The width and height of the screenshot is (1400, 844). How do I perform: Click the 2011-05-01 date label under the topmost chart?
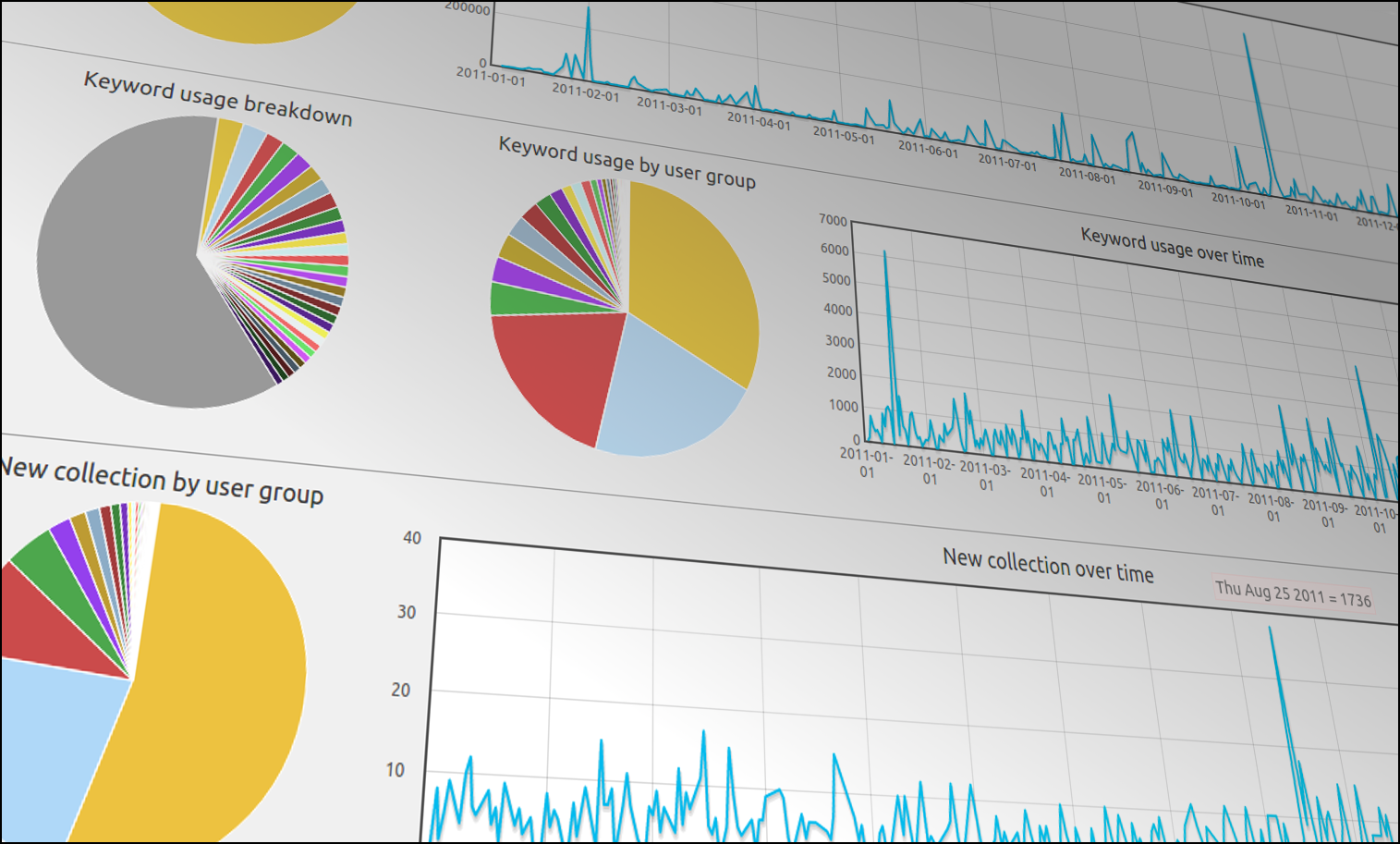(x=844, y=135)
